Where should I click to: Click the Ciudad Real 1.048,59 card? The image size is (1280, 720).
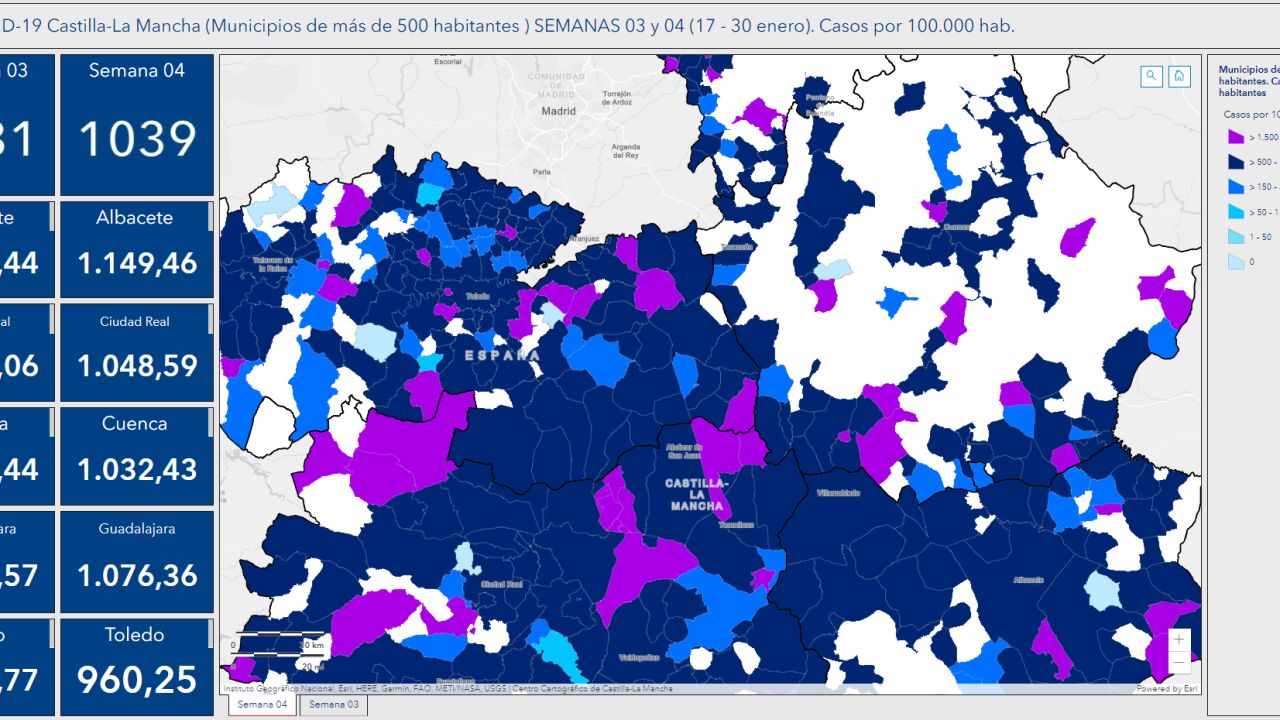tap(136, 352)
